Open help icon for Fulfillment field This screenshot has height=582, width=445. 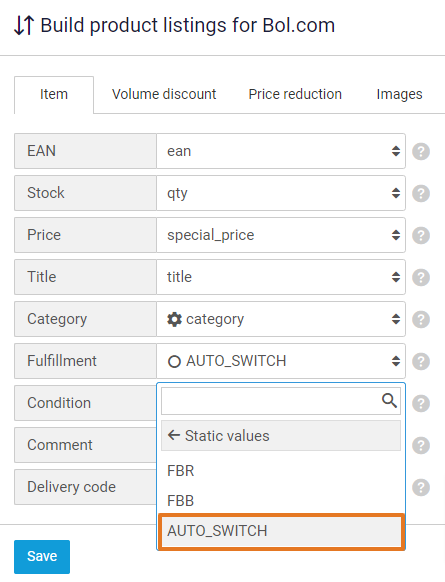(421, 361)
